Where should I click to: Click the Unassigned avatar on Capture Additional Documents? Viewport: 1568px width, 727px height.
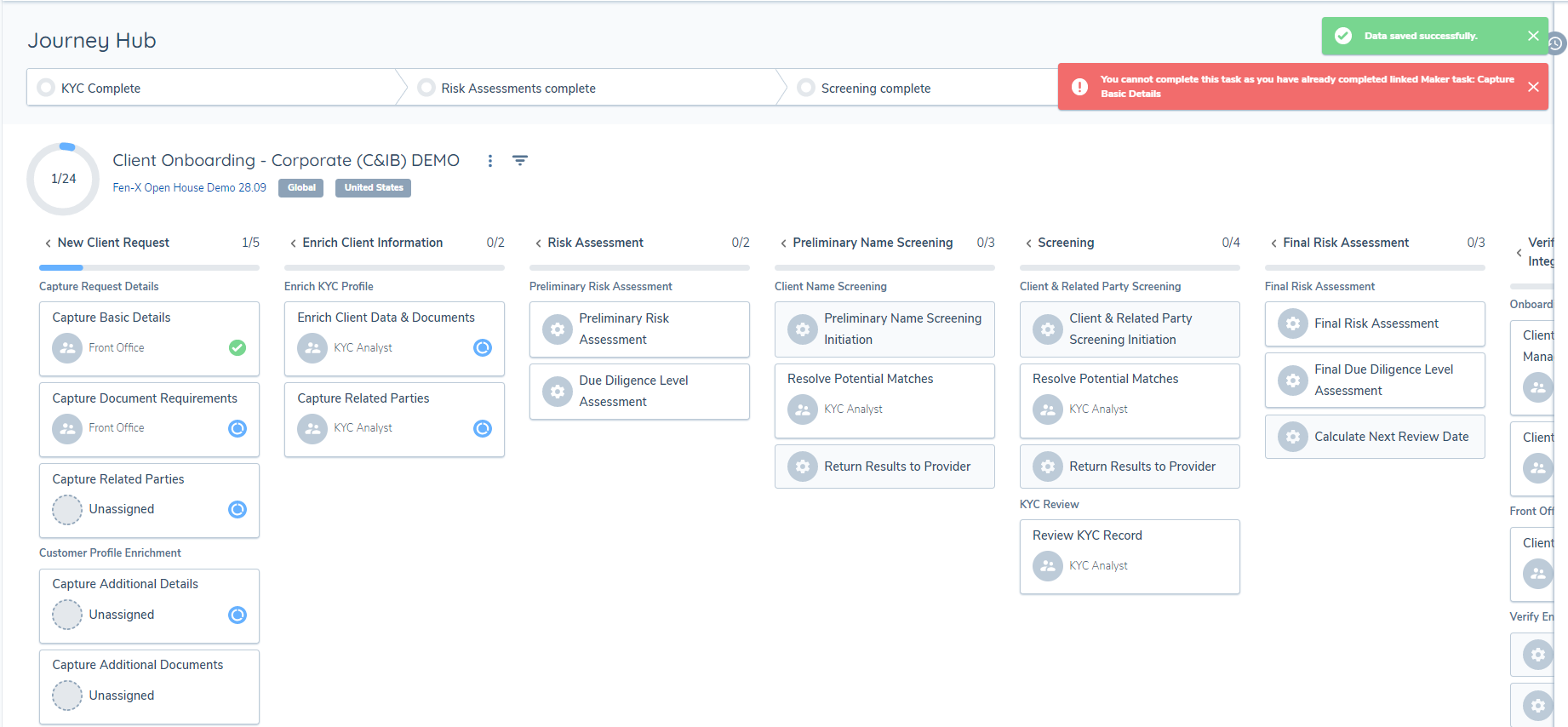point(67,696)
